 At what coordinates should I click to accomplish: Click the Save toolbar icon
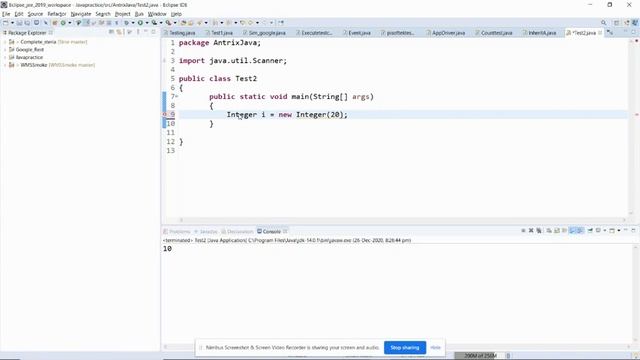point(19,23)
